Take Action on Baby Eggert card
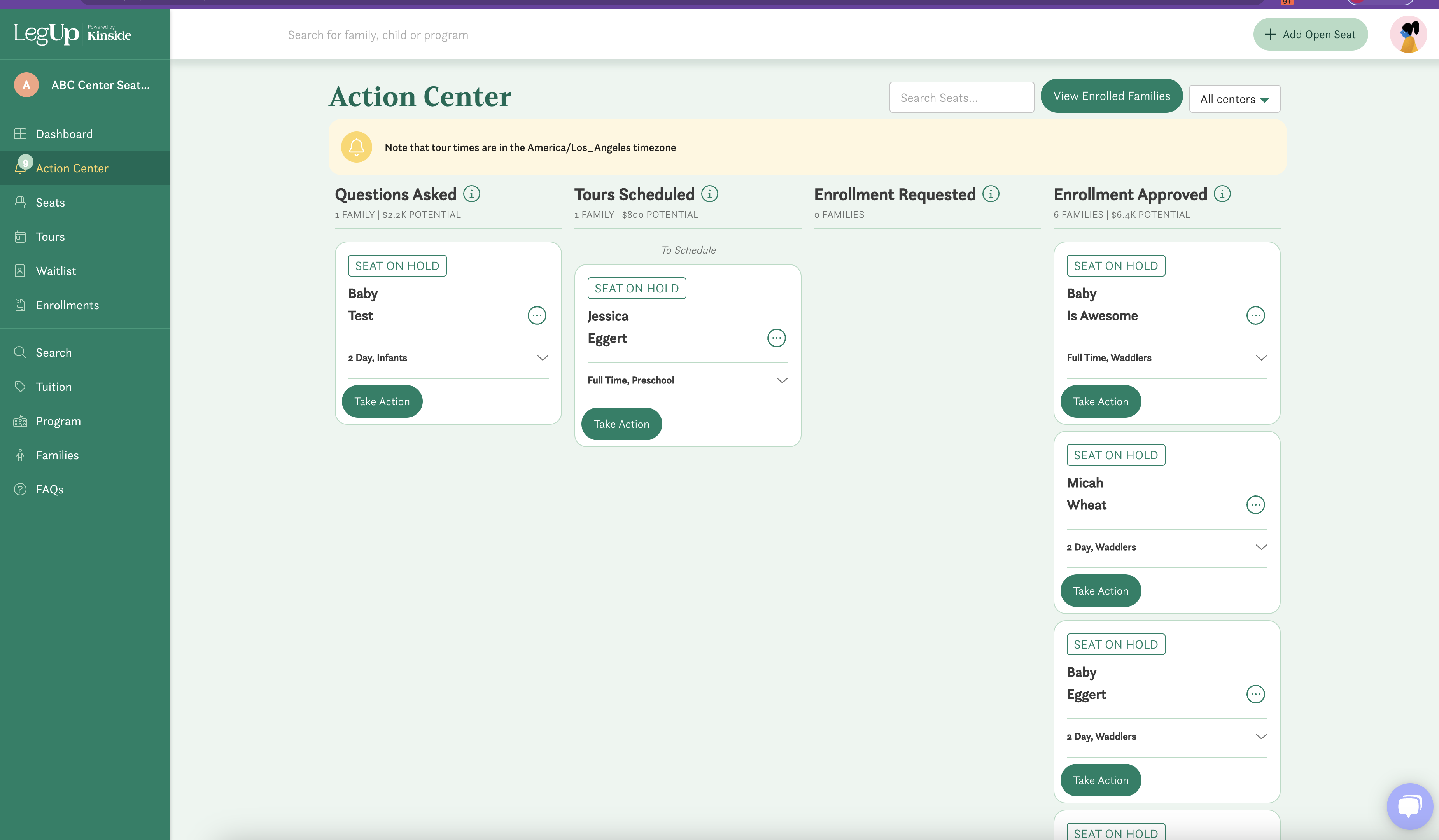This screenshot has width=1439, height=840. 1100,780
